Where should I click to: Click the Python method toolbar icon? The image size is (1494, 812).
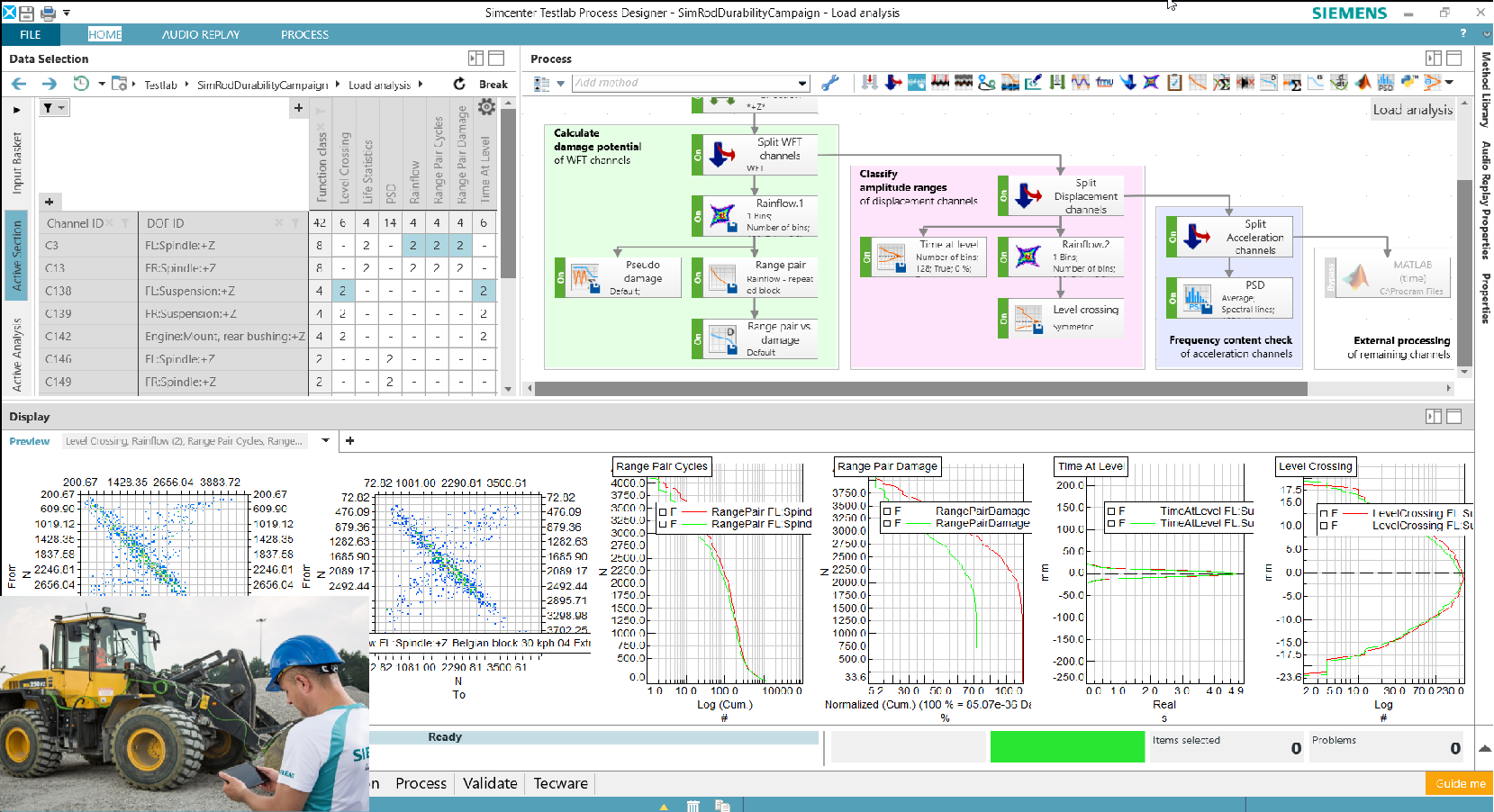click(x=1408, y=83)
